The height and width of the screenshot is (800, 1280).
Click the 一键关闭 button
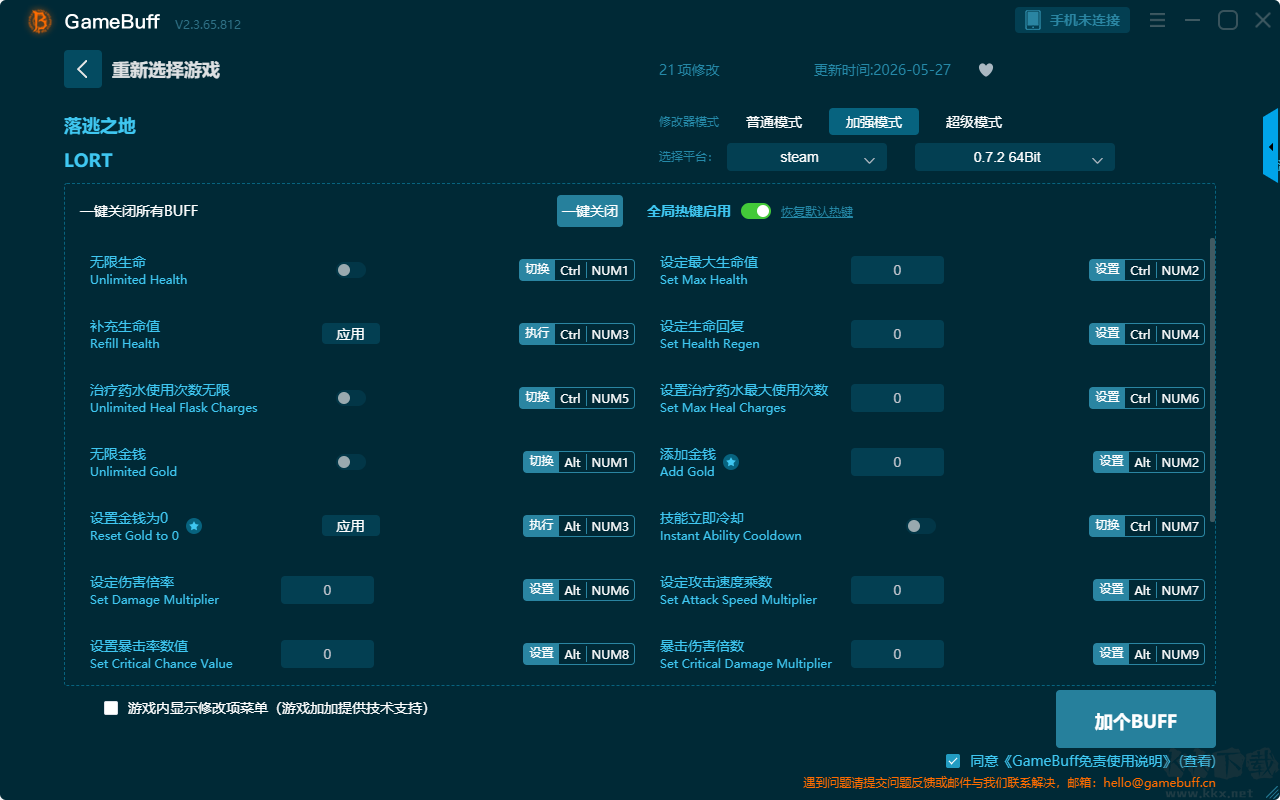(x=590, y=211)
